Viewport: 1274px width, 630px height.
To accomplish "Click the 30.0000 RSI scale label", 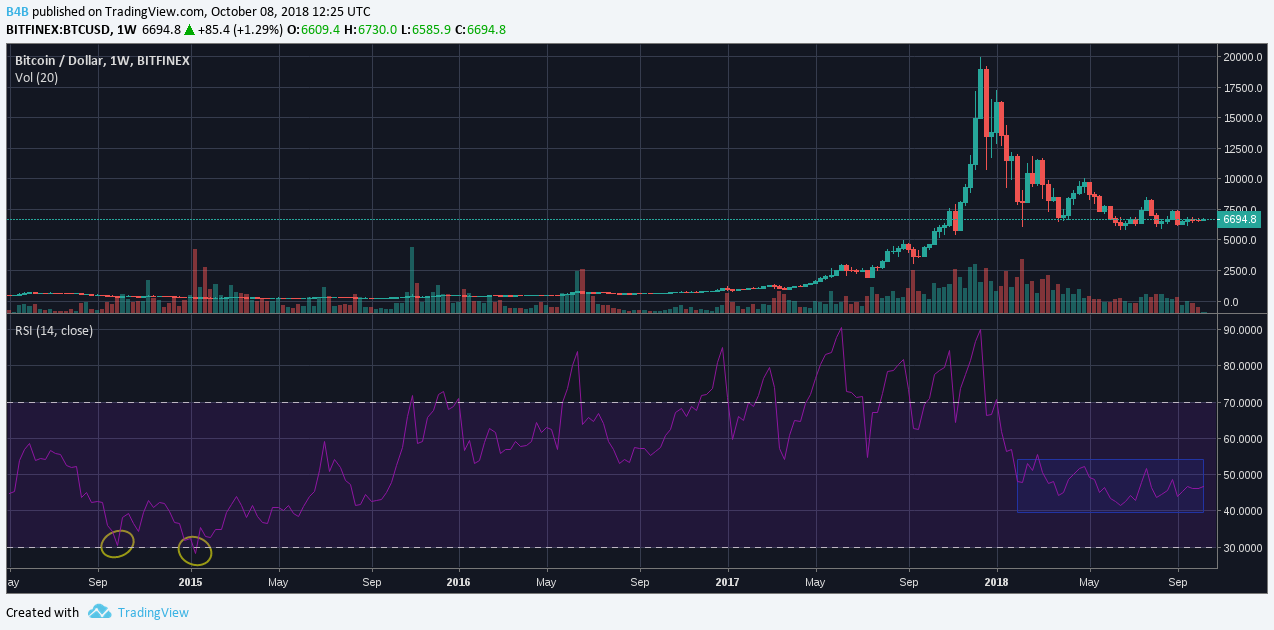I will tap(1244, 548).
